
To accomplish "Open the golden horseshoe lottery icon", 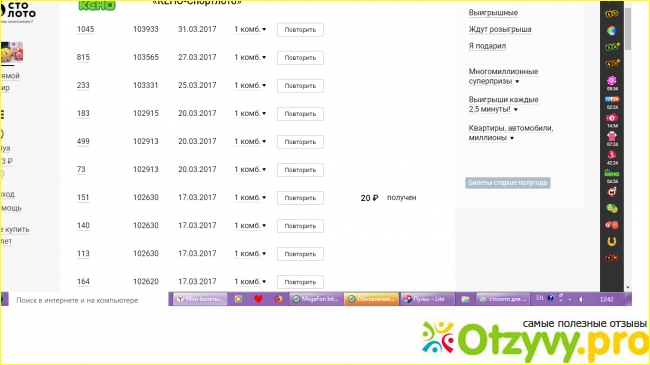I will point(612,241).
